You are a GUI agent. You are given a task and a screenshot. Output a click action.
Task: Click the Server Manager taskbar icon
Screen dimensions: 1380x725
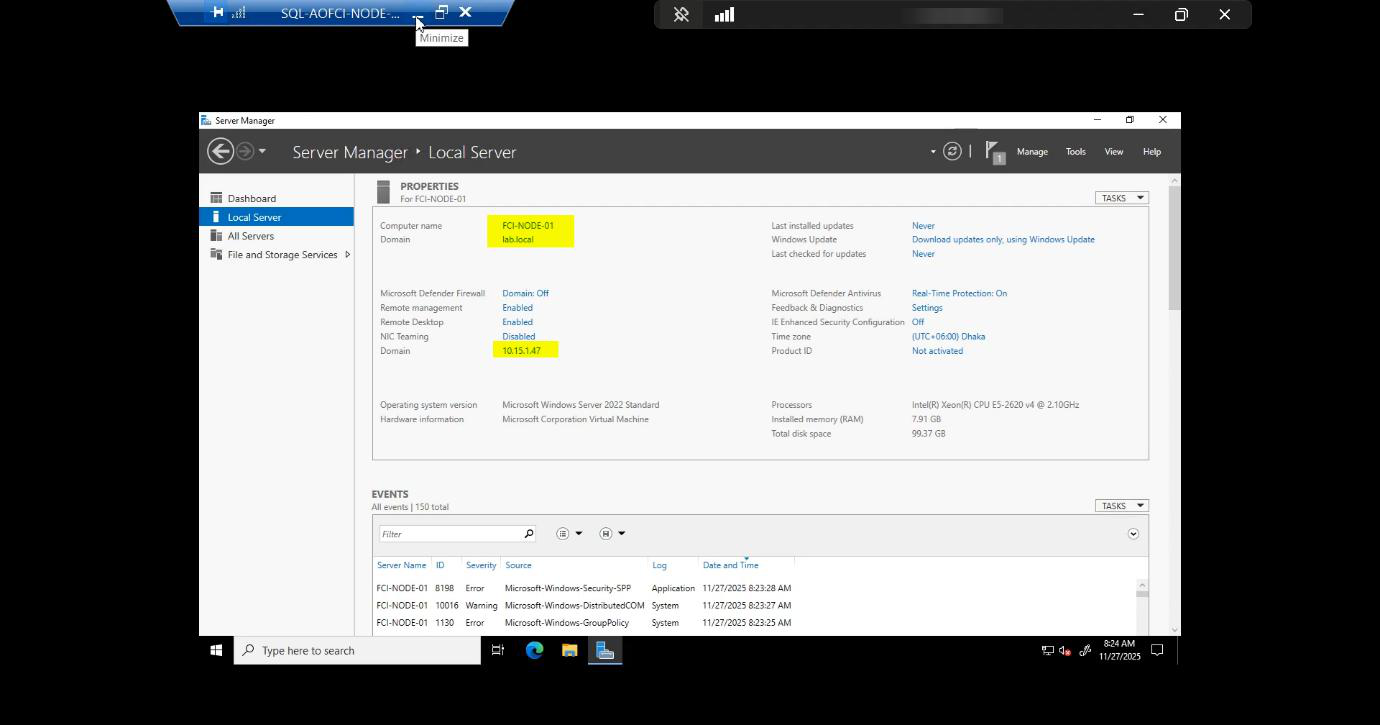(x=605, y=650)
